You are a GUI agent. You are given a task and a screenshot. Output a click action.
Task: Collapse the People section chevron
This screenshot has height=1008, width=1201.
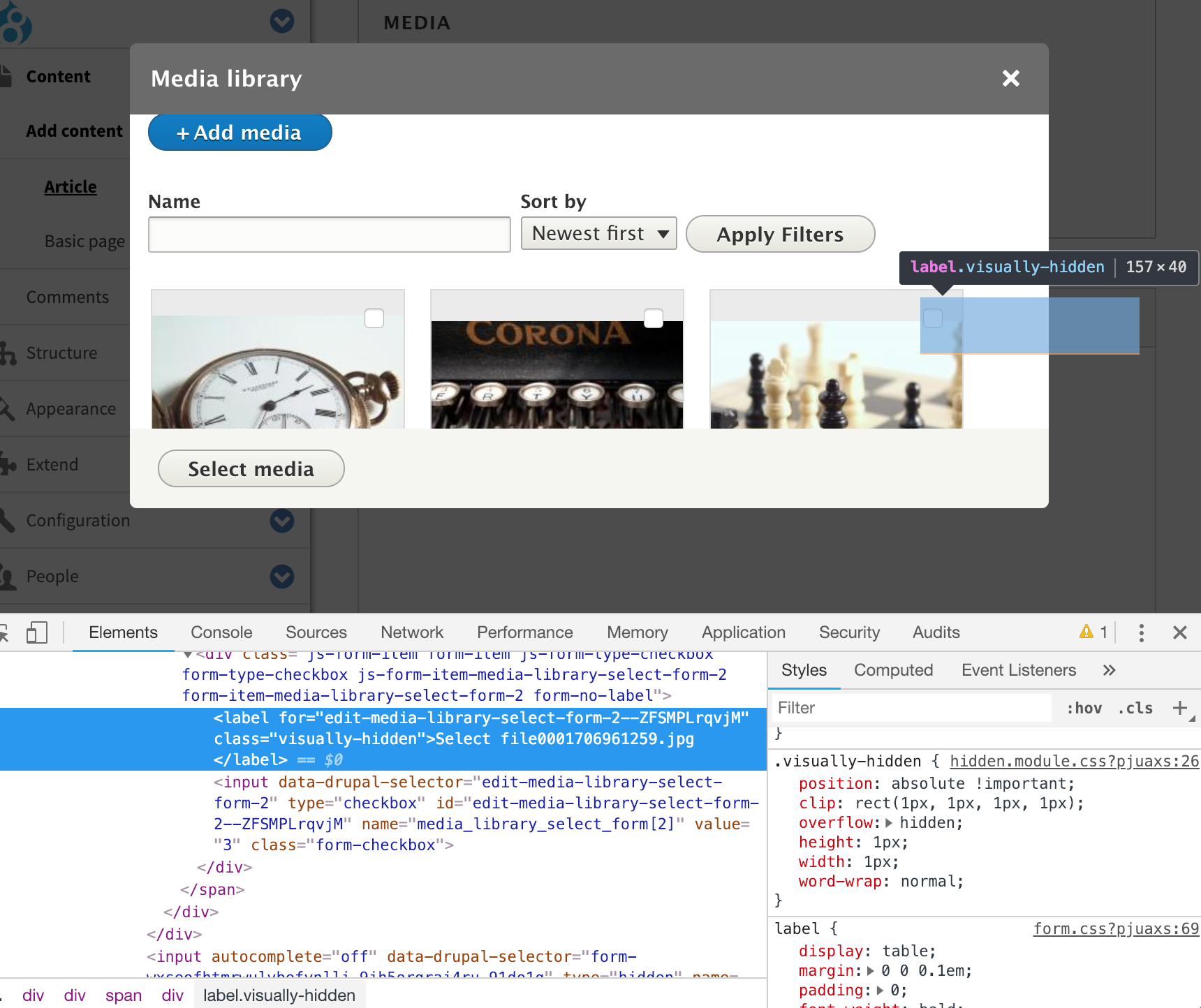click(281, 577)
